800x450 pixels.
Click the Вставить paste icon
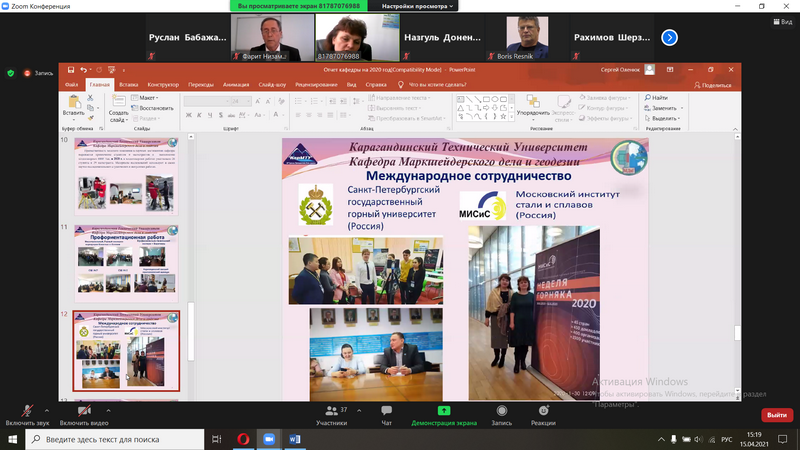click(x=73, y=102)
